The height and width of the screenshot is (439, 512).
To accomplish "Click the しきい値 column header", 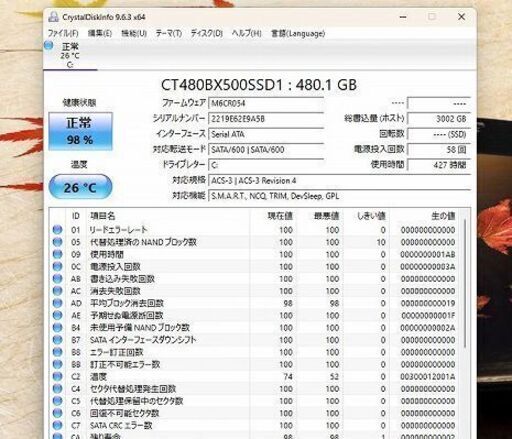I will coord(366,216).
